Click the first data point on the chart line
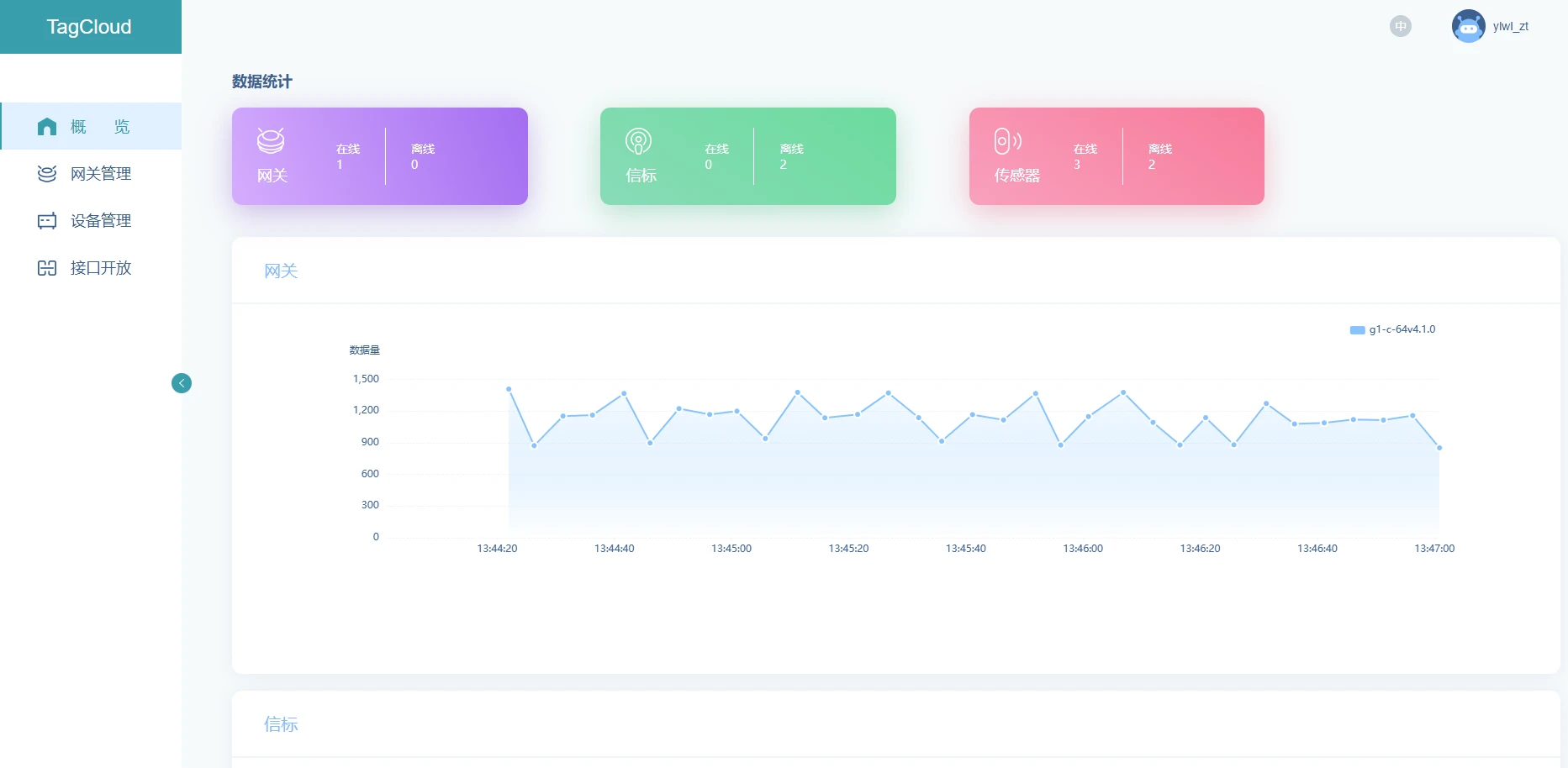 (x=509, y=389)
